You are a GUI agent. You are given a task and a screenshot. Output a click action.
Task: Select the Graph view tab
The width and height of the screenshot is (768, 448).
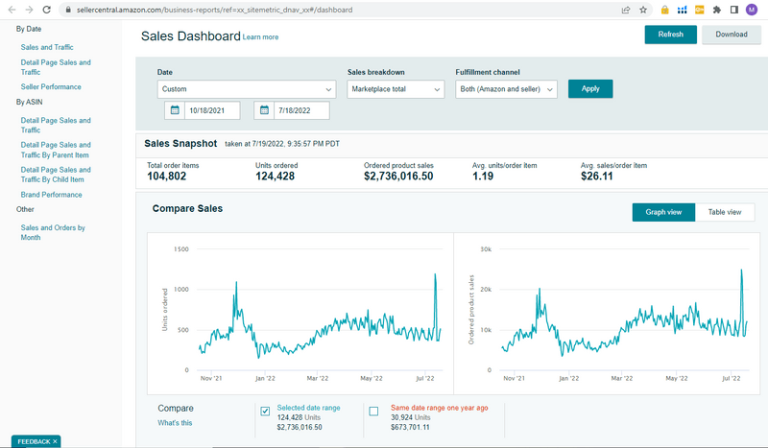pyautogui.click(x=663, y=212)
